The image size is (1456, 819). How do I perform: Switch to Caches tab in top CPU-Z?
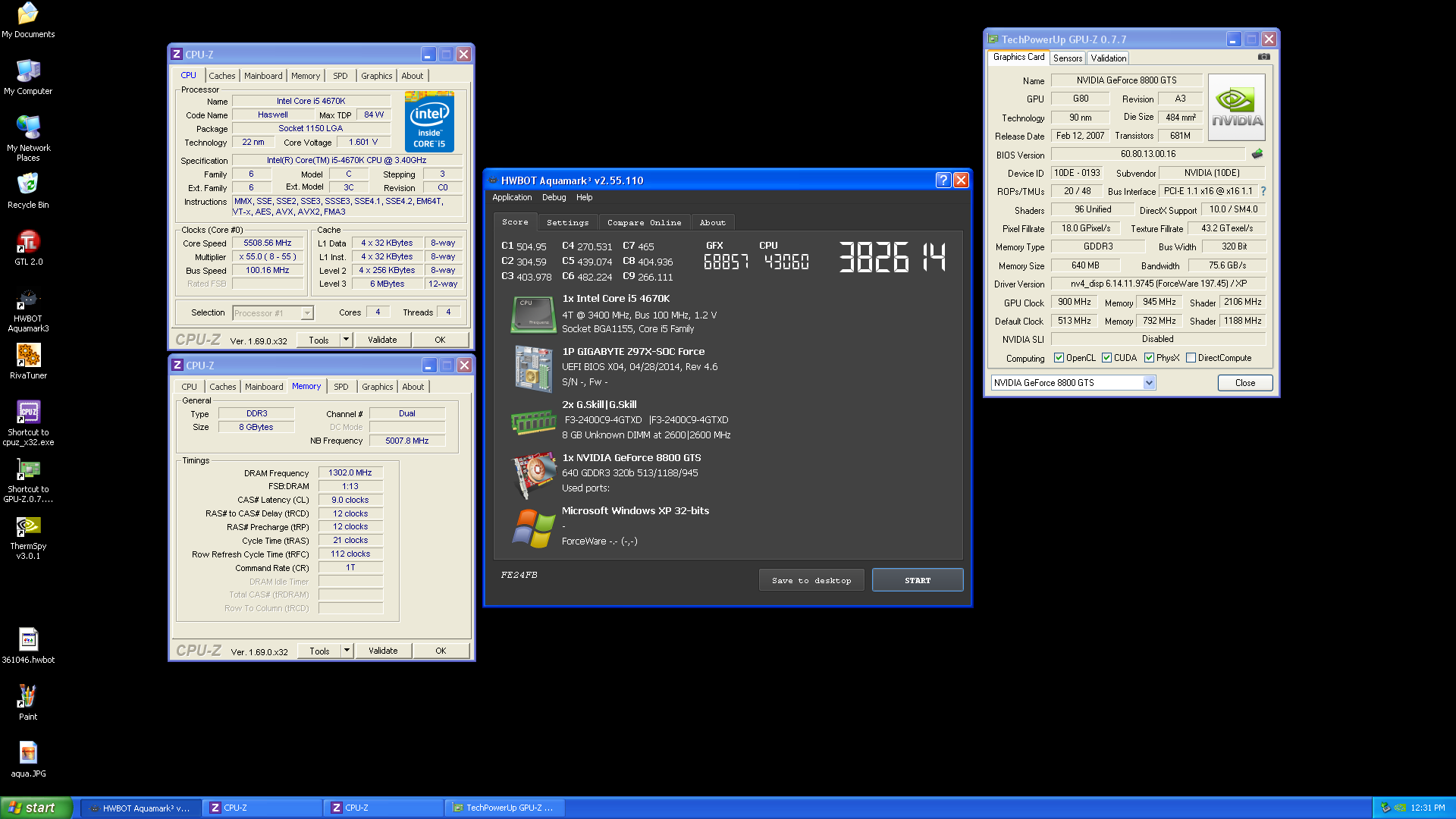click(222, 76)
